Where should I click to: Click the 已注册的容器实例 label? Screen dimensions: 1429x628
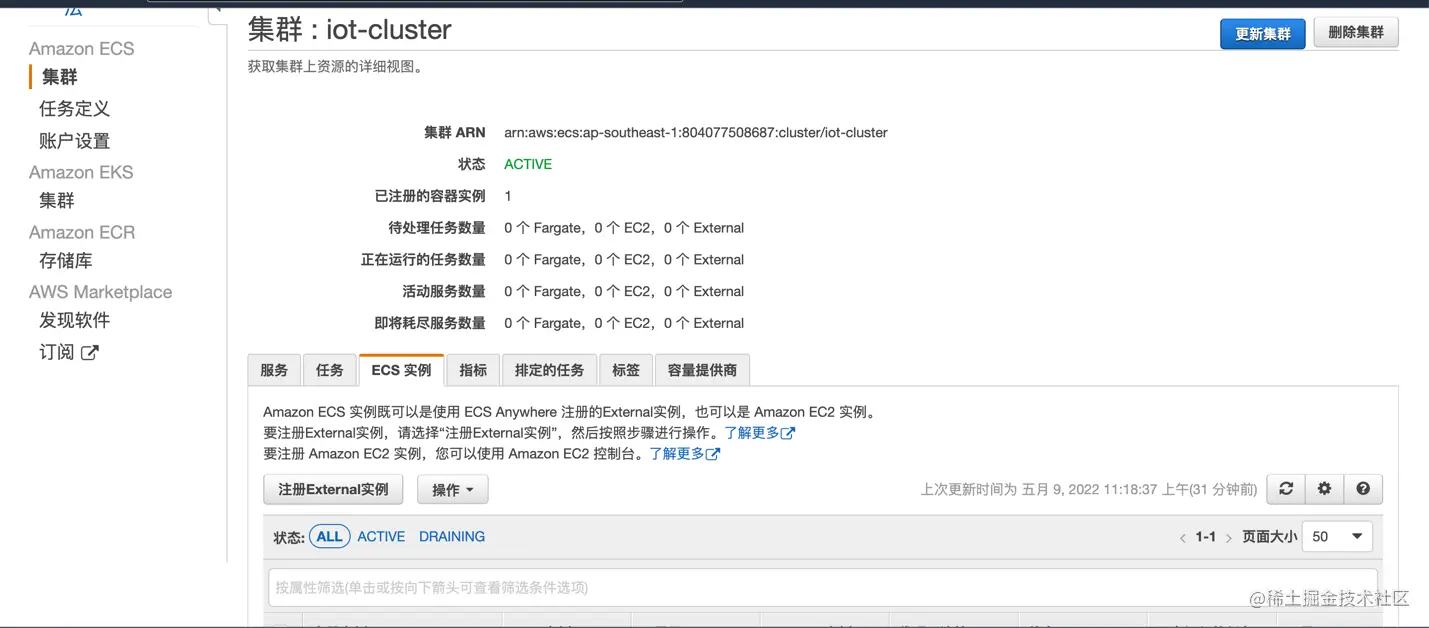click(430, 196)
